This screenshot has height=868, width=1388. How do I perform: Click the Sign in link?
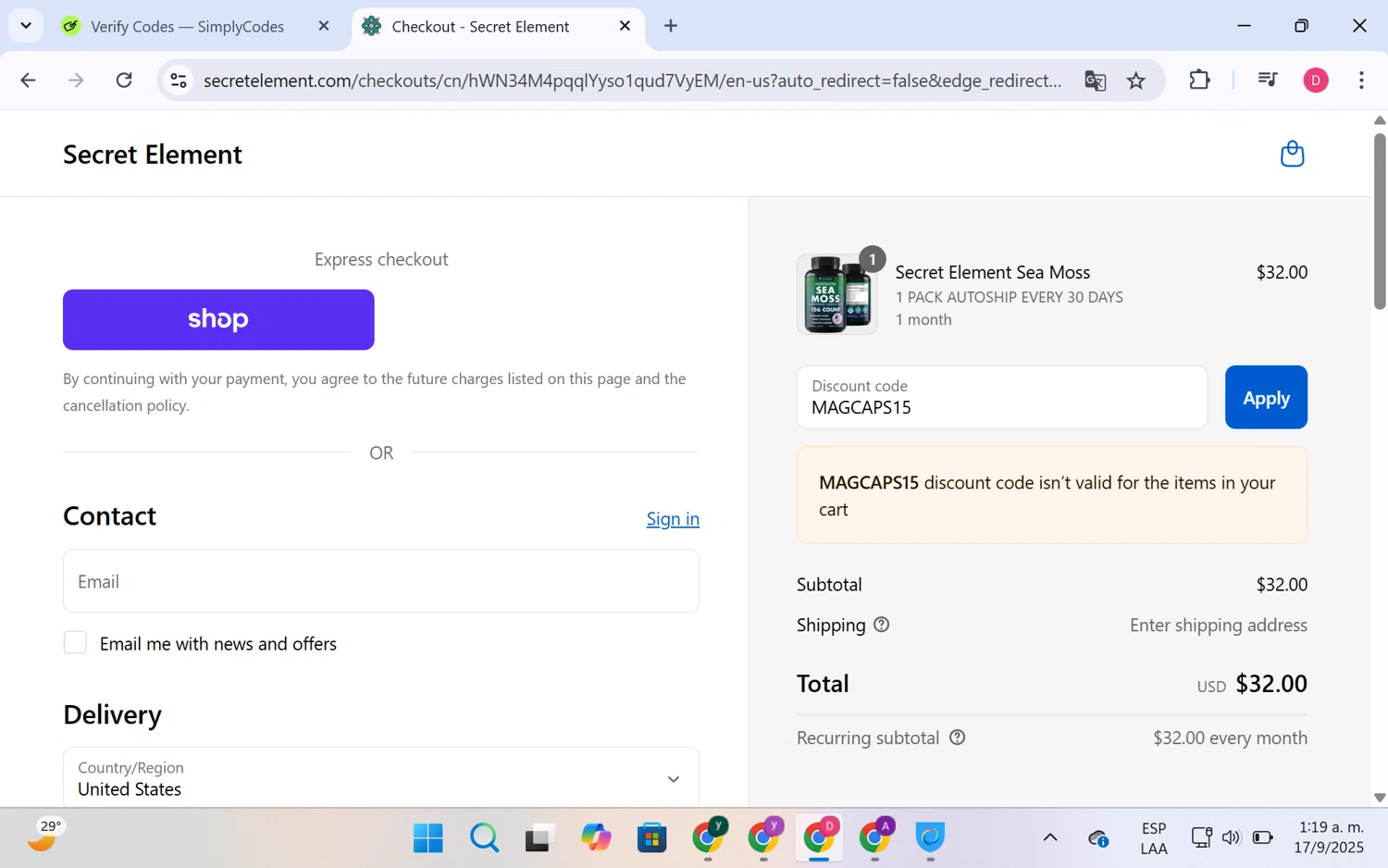tap(673, 518)
